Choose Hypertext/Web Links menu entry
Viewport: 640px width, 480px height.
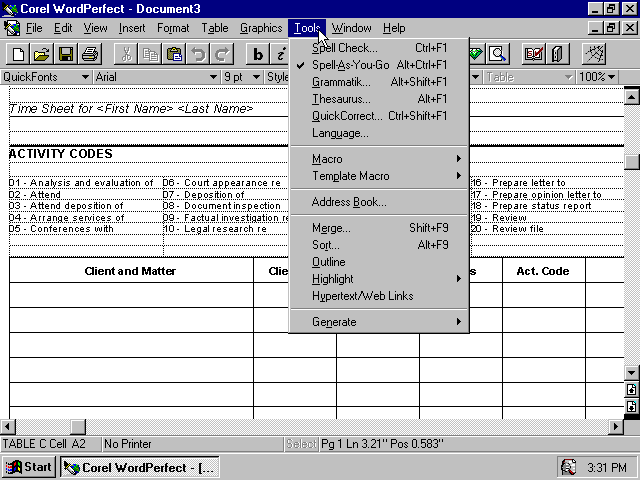379,296
